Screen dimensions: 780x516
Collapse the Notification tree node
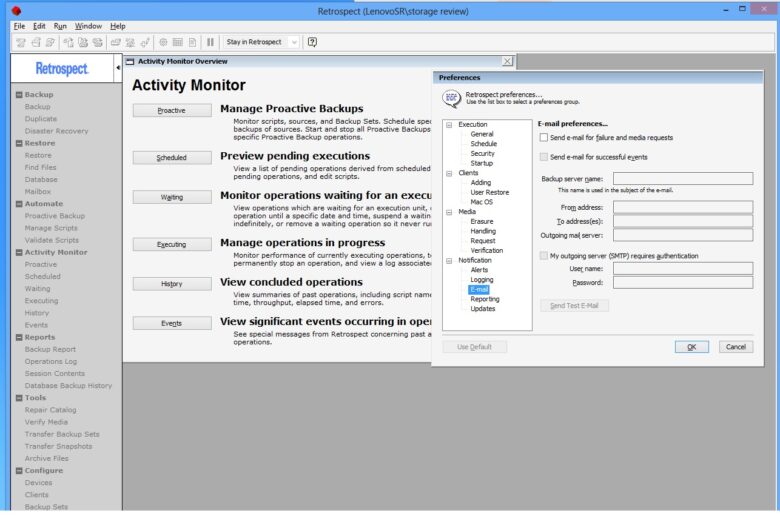click(449, 261)
